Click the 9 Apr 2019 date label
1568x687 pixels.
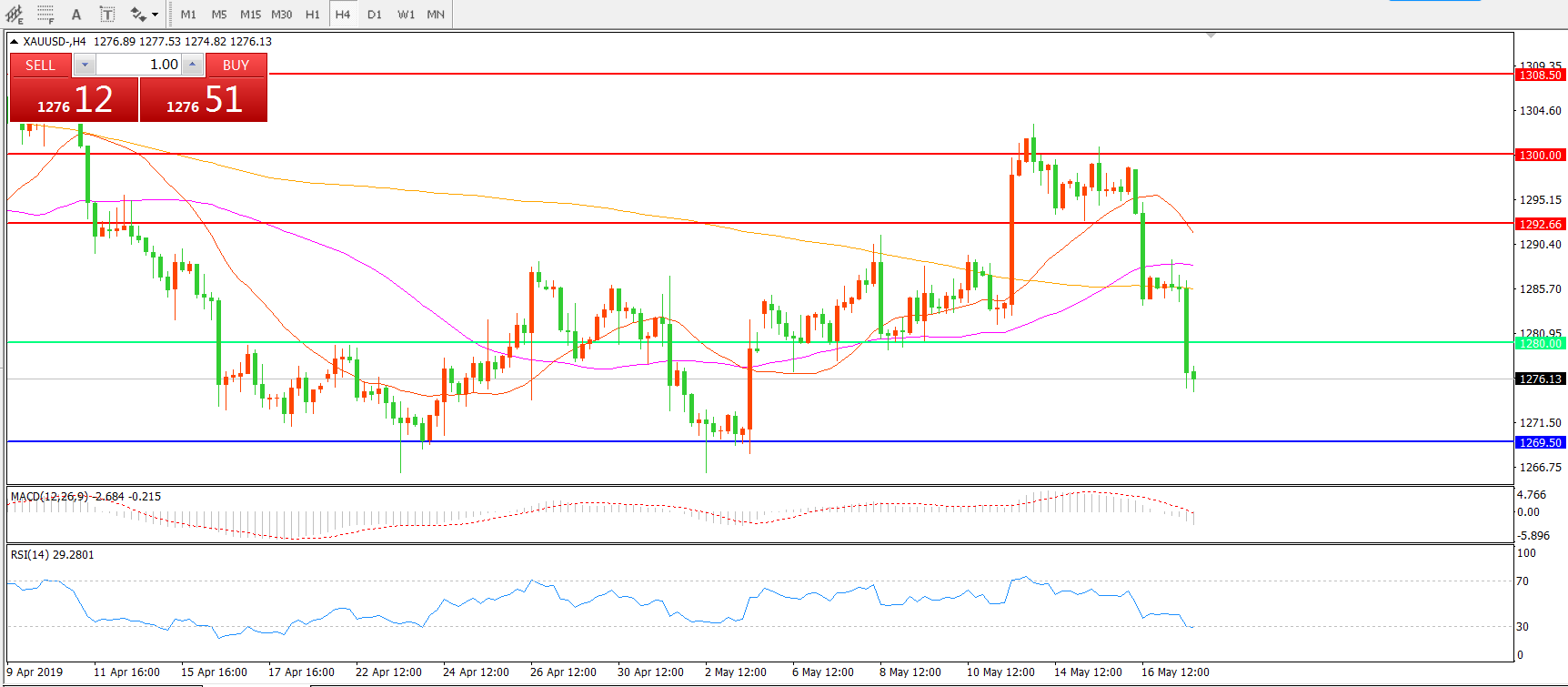point(35,672)
